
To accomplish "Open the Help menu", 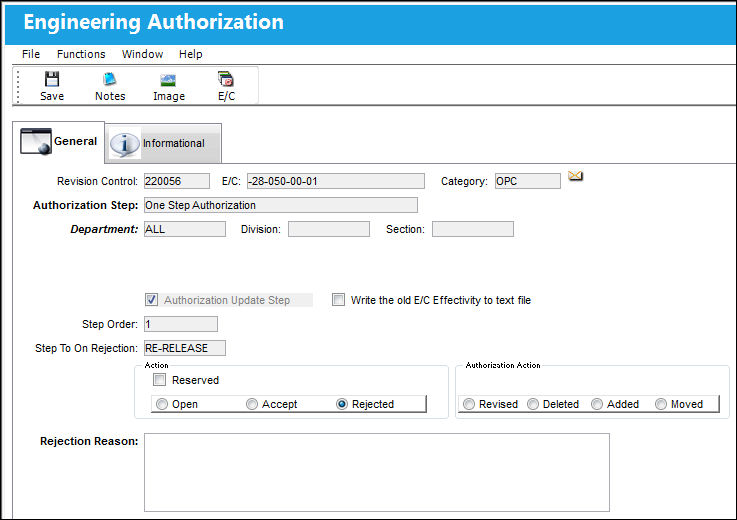I will click(190, 54).
